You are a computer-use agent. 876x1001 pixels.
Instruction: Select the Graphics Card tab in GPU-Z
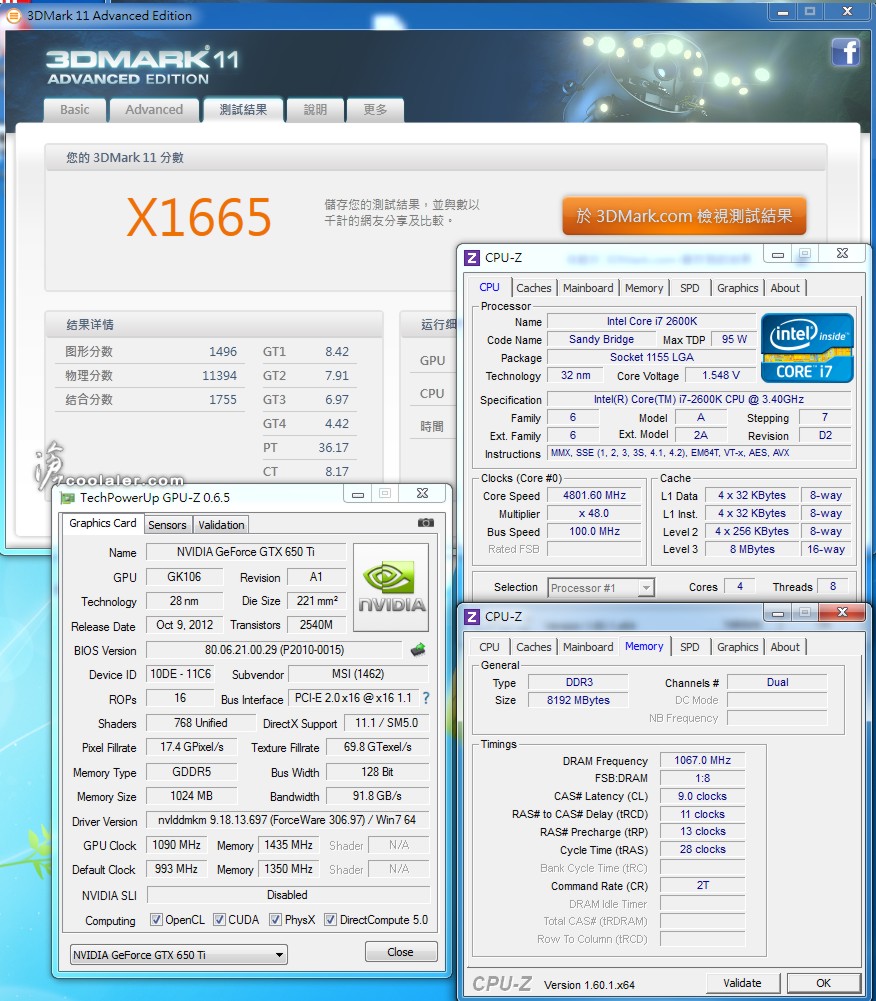(103, 523)
